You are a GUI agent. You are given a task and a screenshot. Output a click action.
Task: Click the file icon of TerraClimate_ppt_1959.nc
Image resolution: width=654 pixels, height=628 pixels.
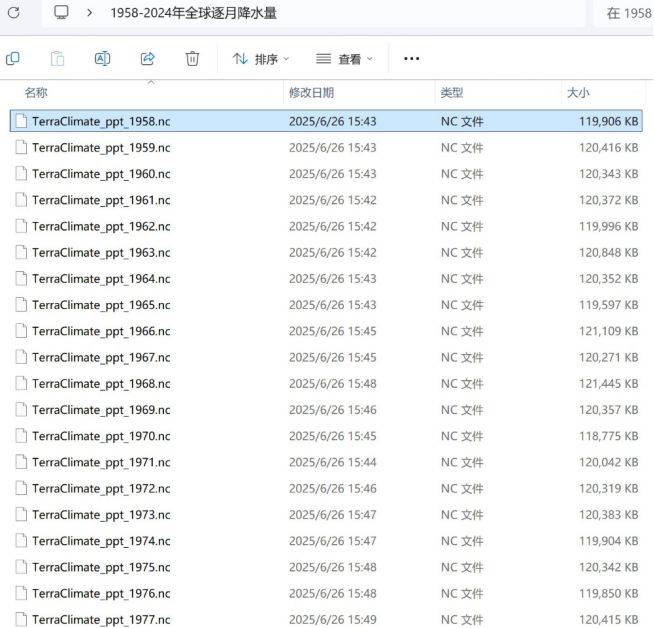pyautogui.click(x=21, y=147)
